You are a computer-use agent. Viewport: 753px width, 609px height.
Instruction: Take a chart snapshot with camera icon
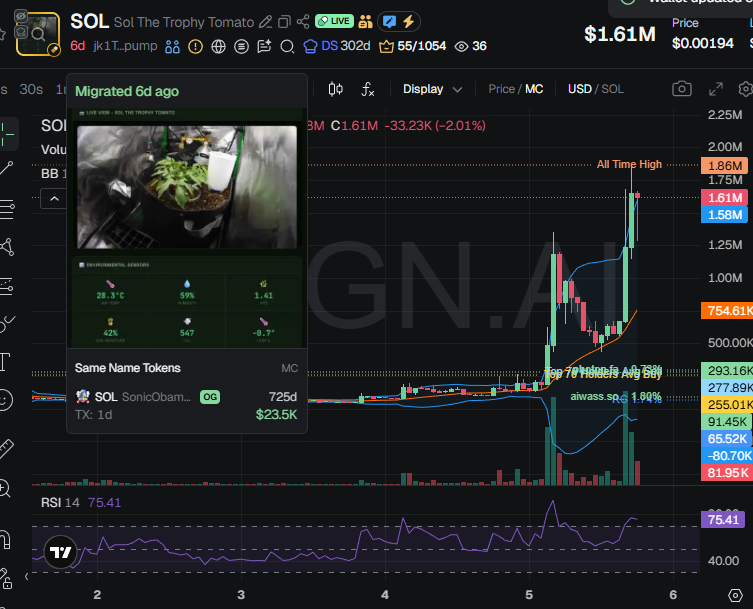pyautogui.click(x=681, y=89)
